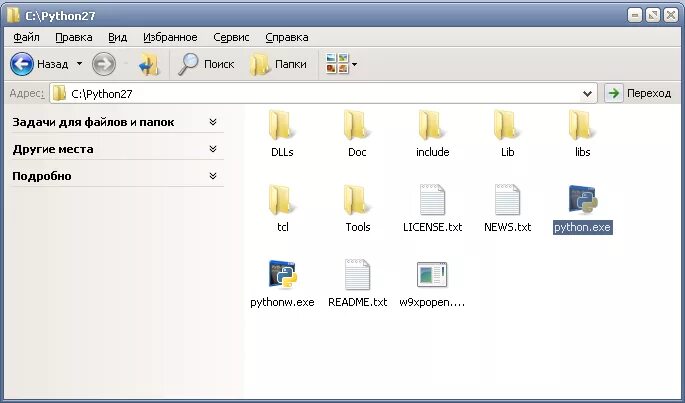Toggle the Папки folders pane button

click(x=278, y=64)
